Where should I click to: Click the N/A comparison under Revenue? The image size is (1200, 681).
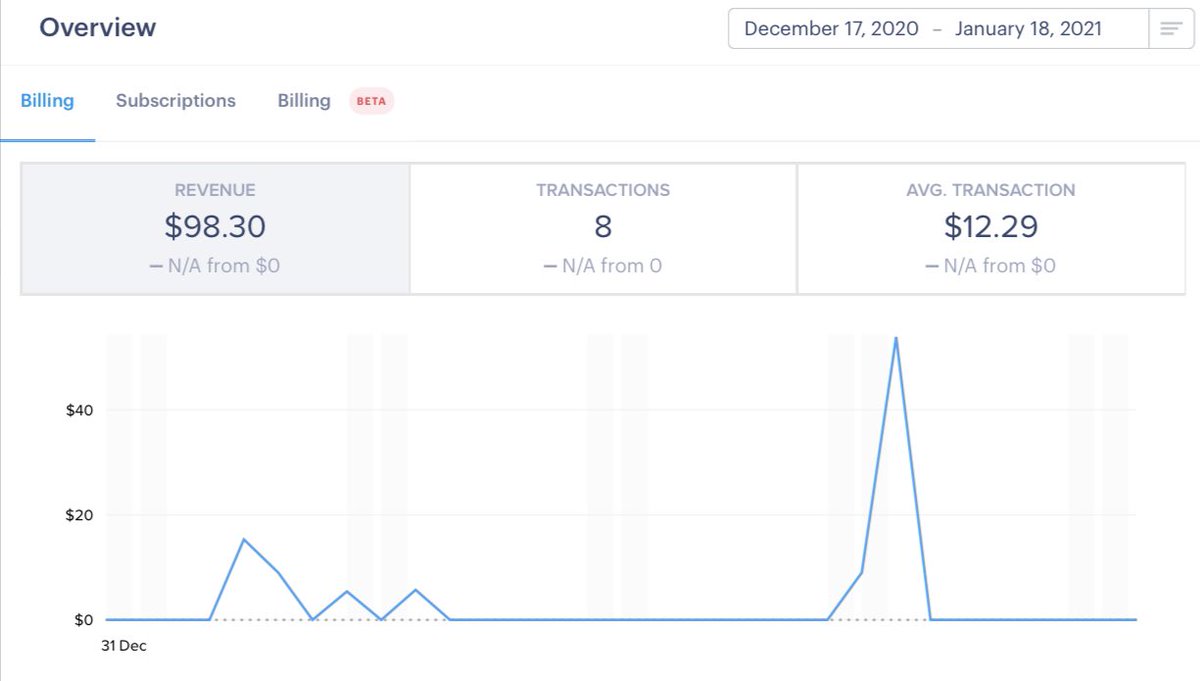tap(215, 266)
